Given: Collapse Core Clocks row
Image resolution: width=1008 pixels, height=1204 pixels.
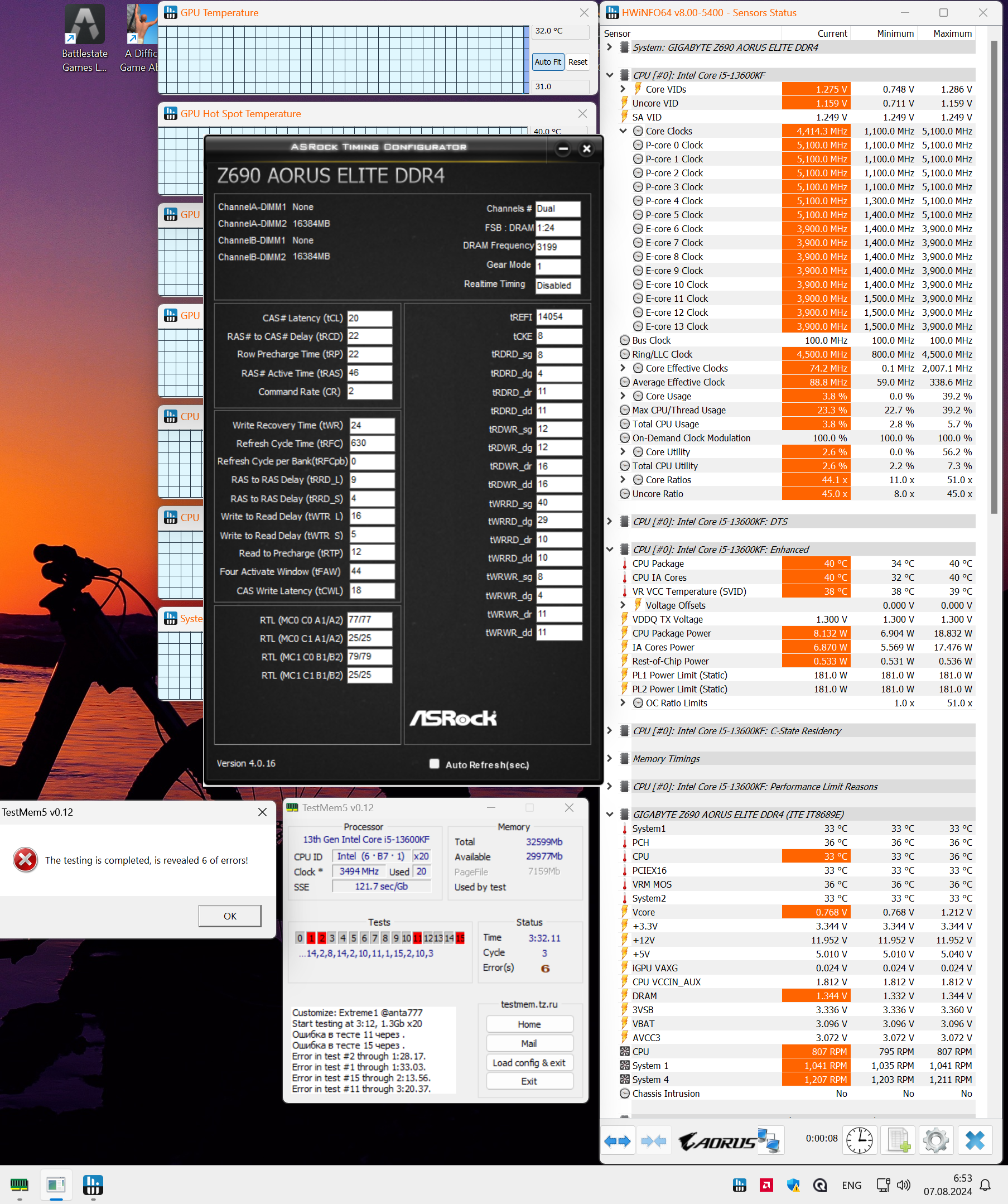Looking at the screenshot, I should pos(623,131).
